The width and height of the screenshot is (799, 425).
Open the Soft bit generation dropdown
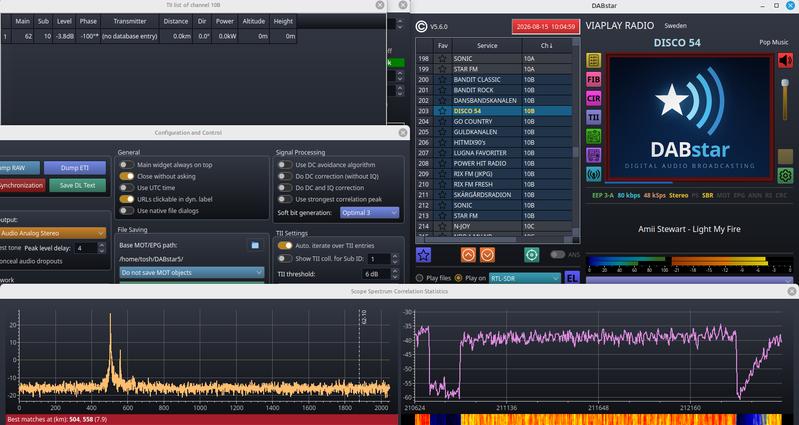(x=369, y=212)
